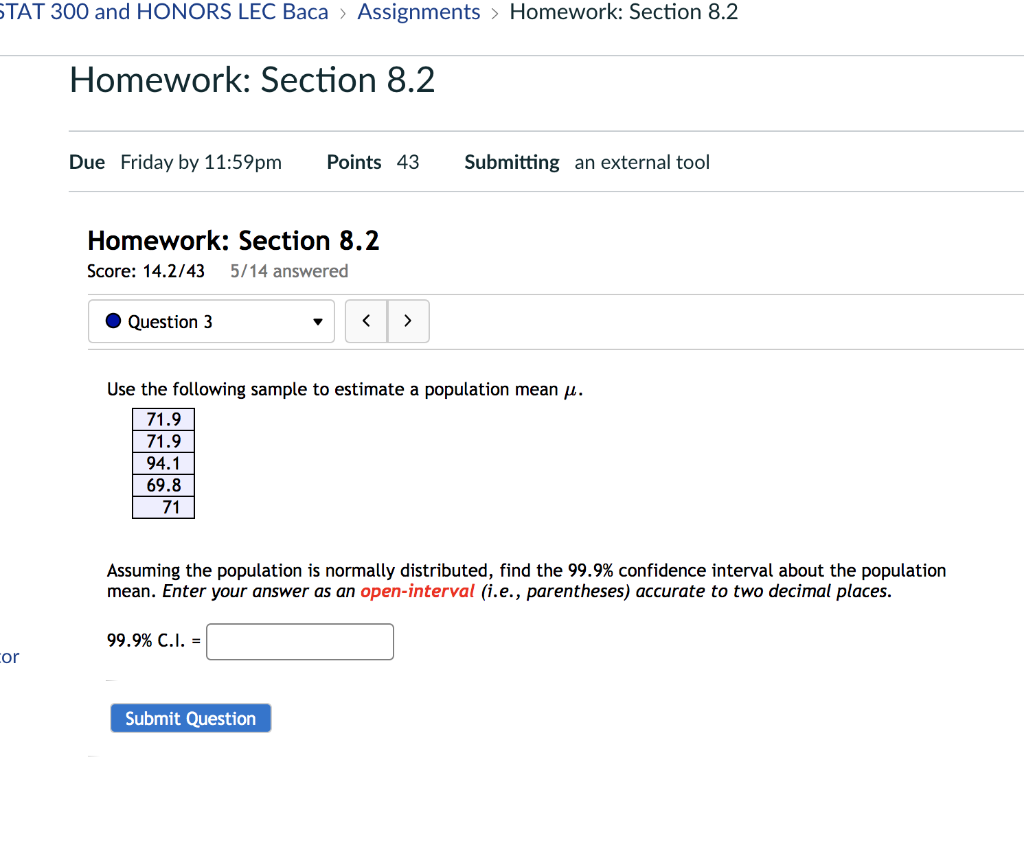Image resolution: width=1024 pixels, height=856 pixels.
Task: Click the blue answered-status dot beside Question 3
Action: 113,321
